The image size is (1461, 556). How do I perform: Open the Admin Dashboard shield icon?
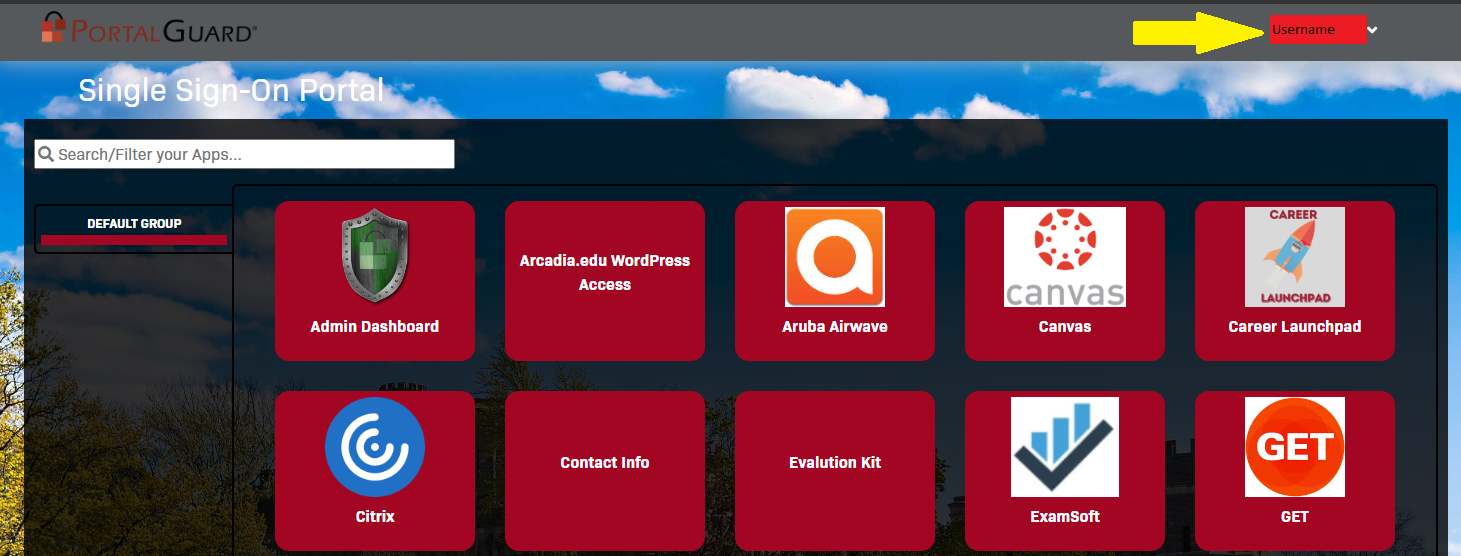tap(375, 256)
